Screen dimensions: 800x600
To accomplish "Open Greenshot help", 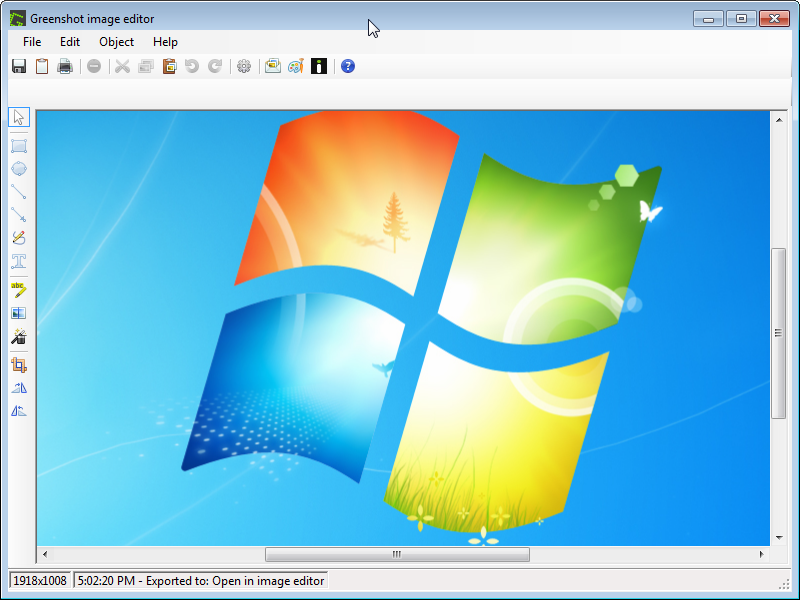I will coord(346,66).
